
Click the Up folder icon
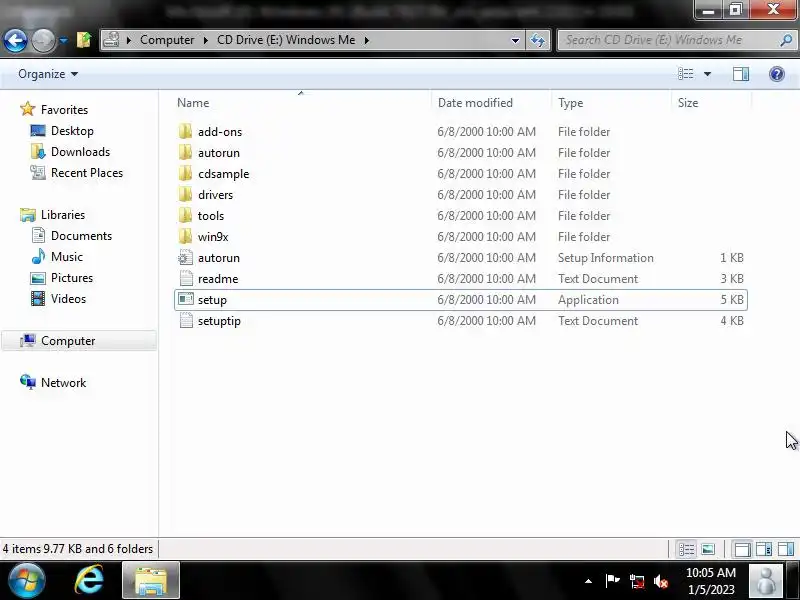pyautogui.click(x=84, y=40)
